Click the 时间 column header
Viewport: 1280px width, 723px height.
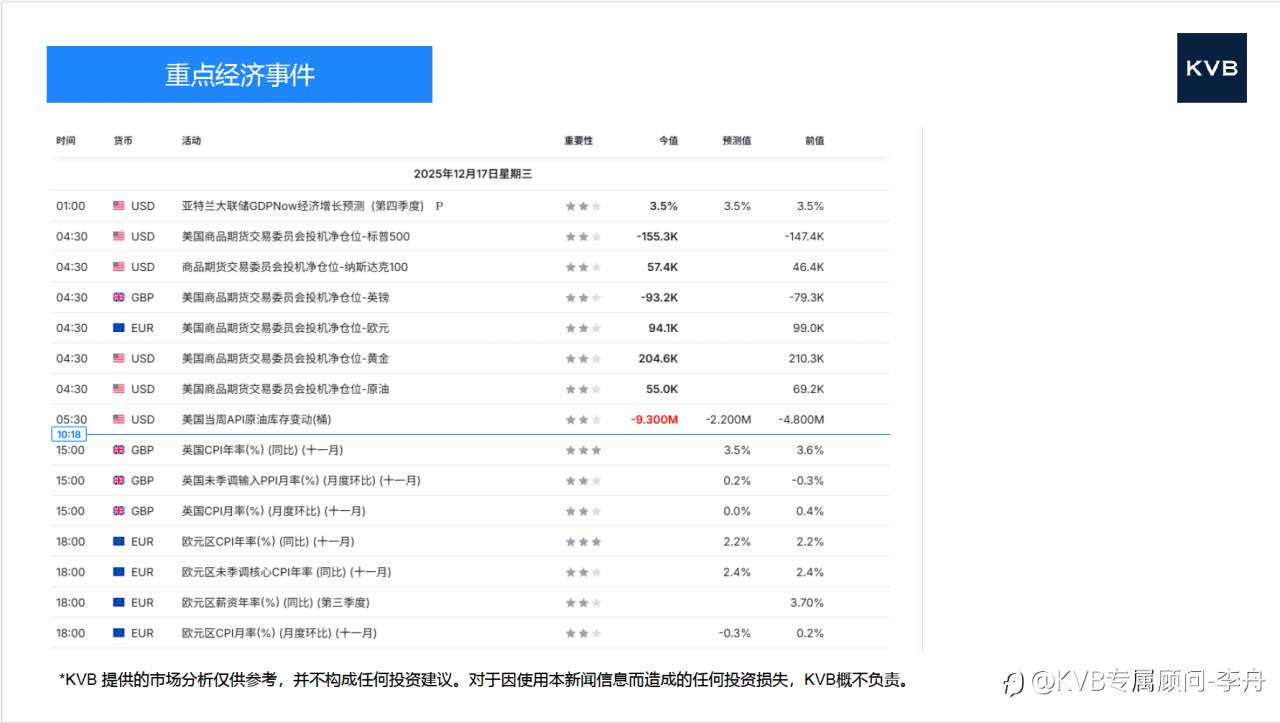tap(65, 140)
